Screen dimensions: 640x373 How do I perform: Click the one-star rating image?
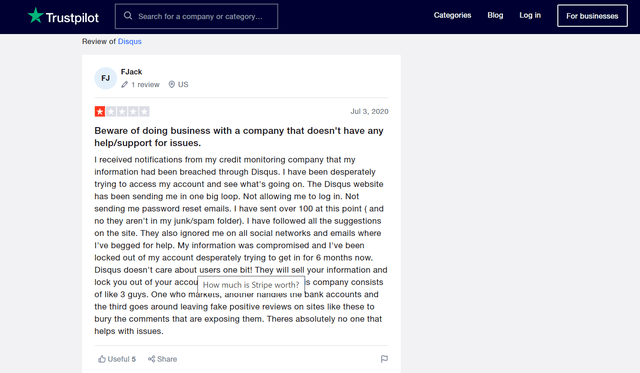tap(122, 111)
